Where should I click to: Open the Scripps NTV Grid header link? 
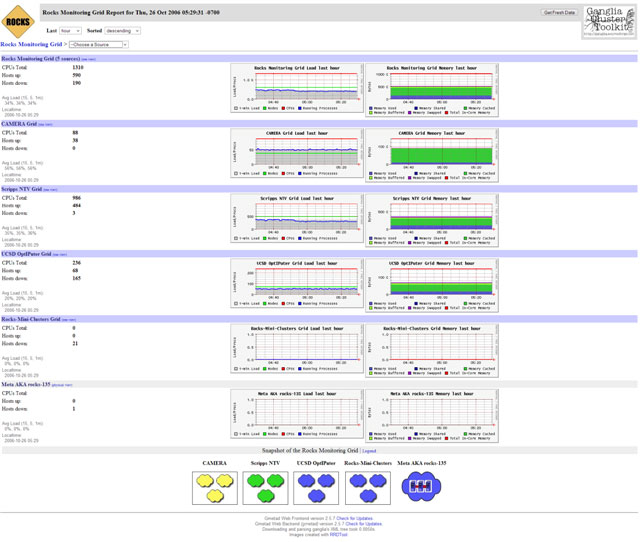click(22, 189)
